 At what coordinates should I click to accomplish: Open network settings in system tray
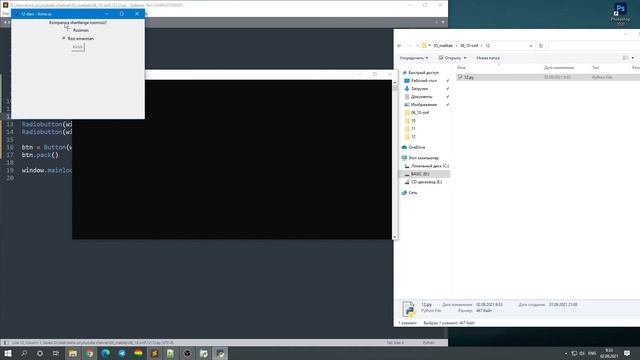[x=574, y=353]
